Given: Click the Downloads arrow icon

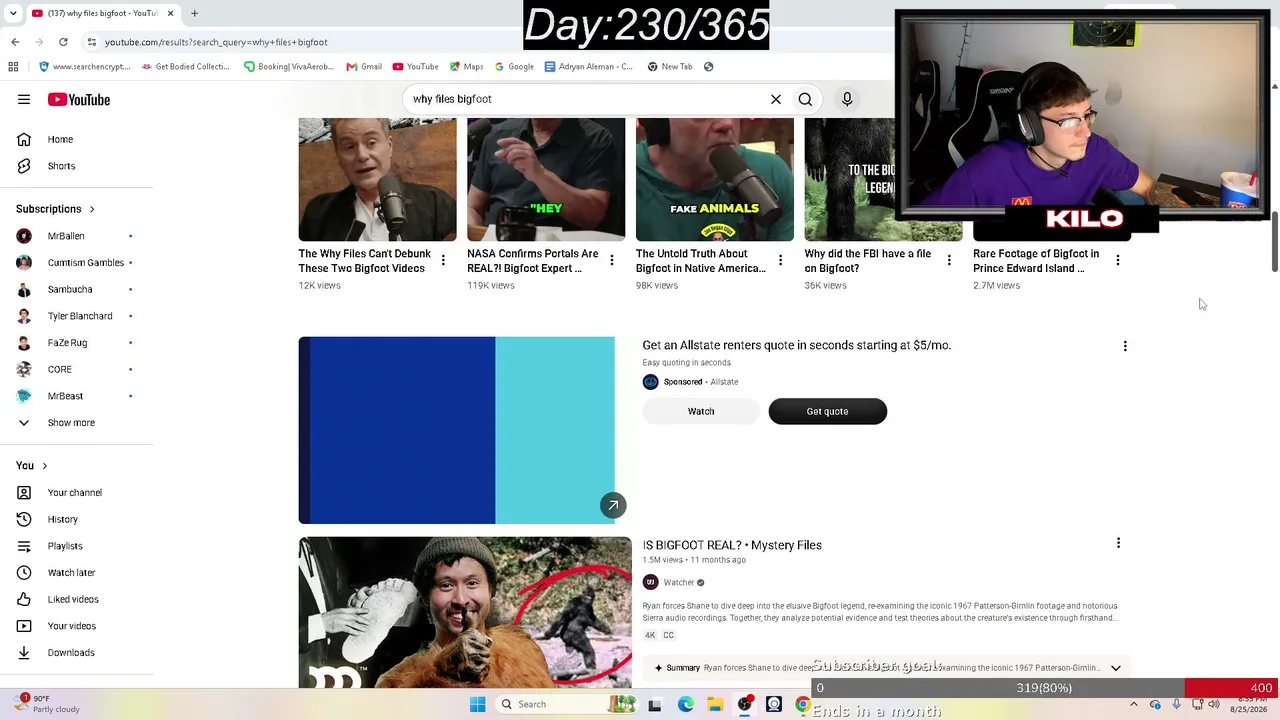Looking at the screenshot, I should point(24,653).
